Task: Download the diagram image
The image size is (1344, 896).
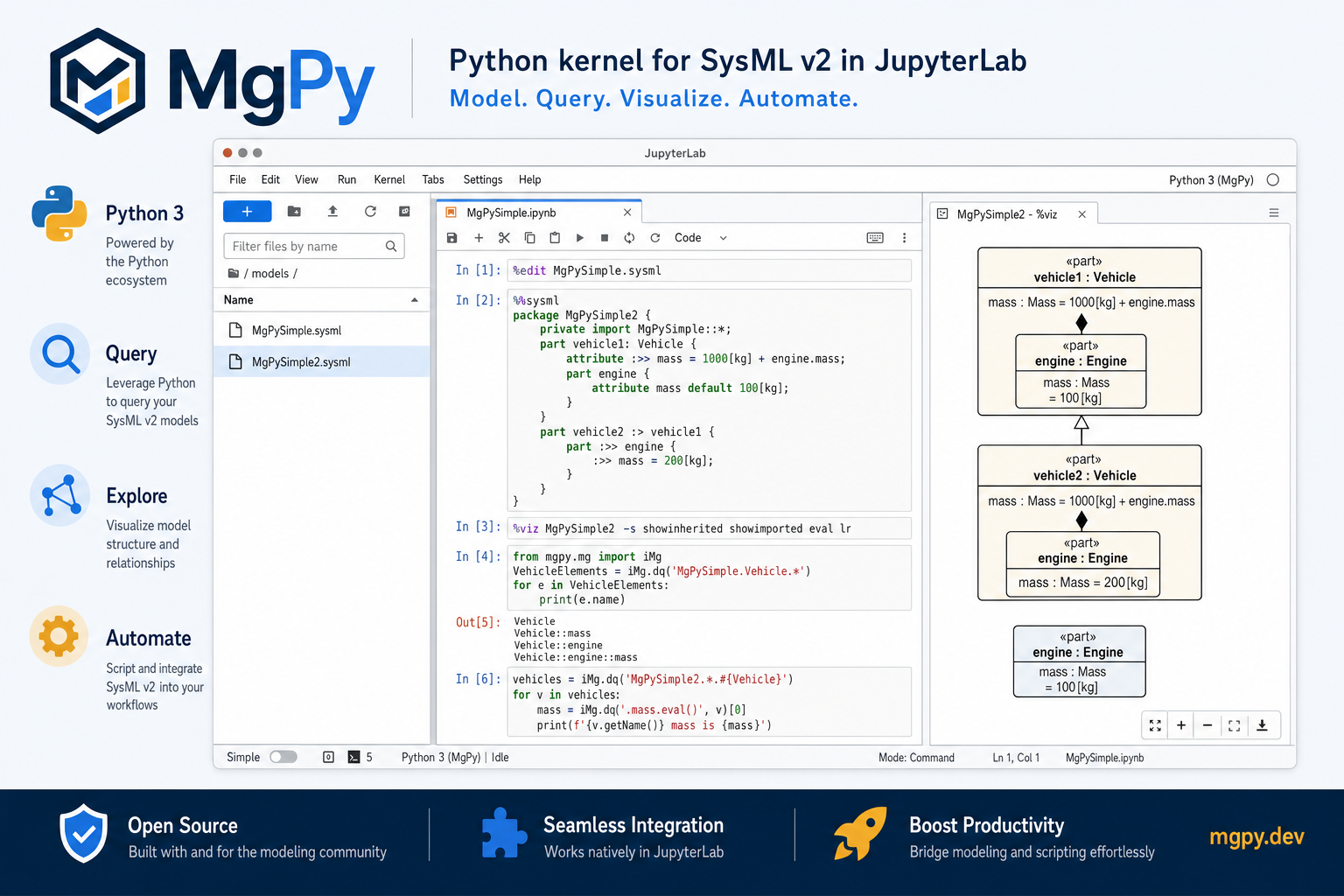Action: tap(1262, 725)
